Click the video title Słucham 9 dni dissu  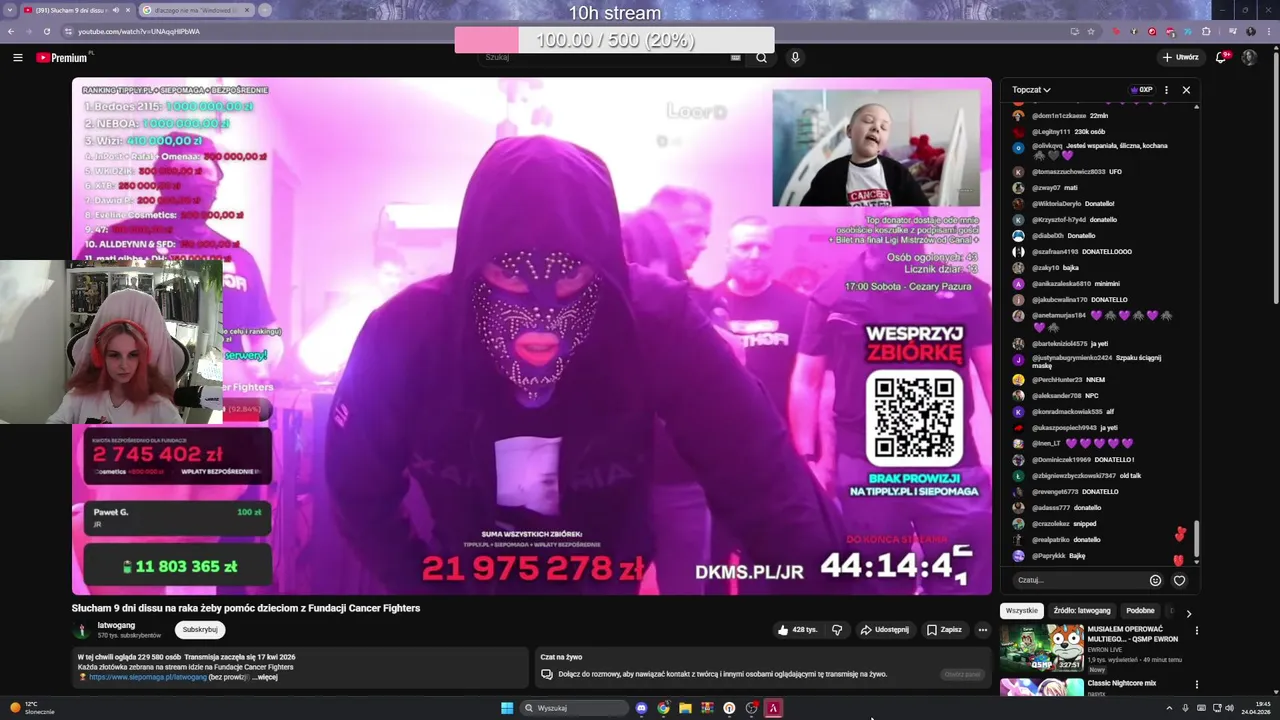pos(246,608)
